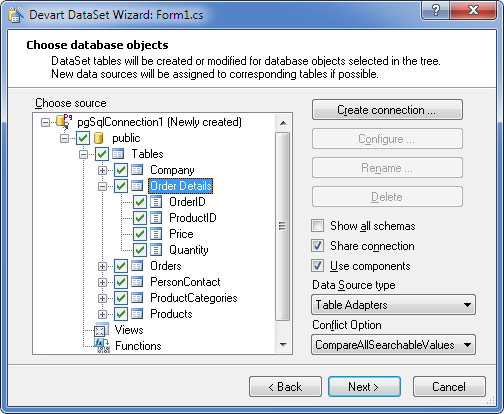Screen dimensions: 504x414
Task: Collapse the Tables node
Action: (x=83, y=154)
